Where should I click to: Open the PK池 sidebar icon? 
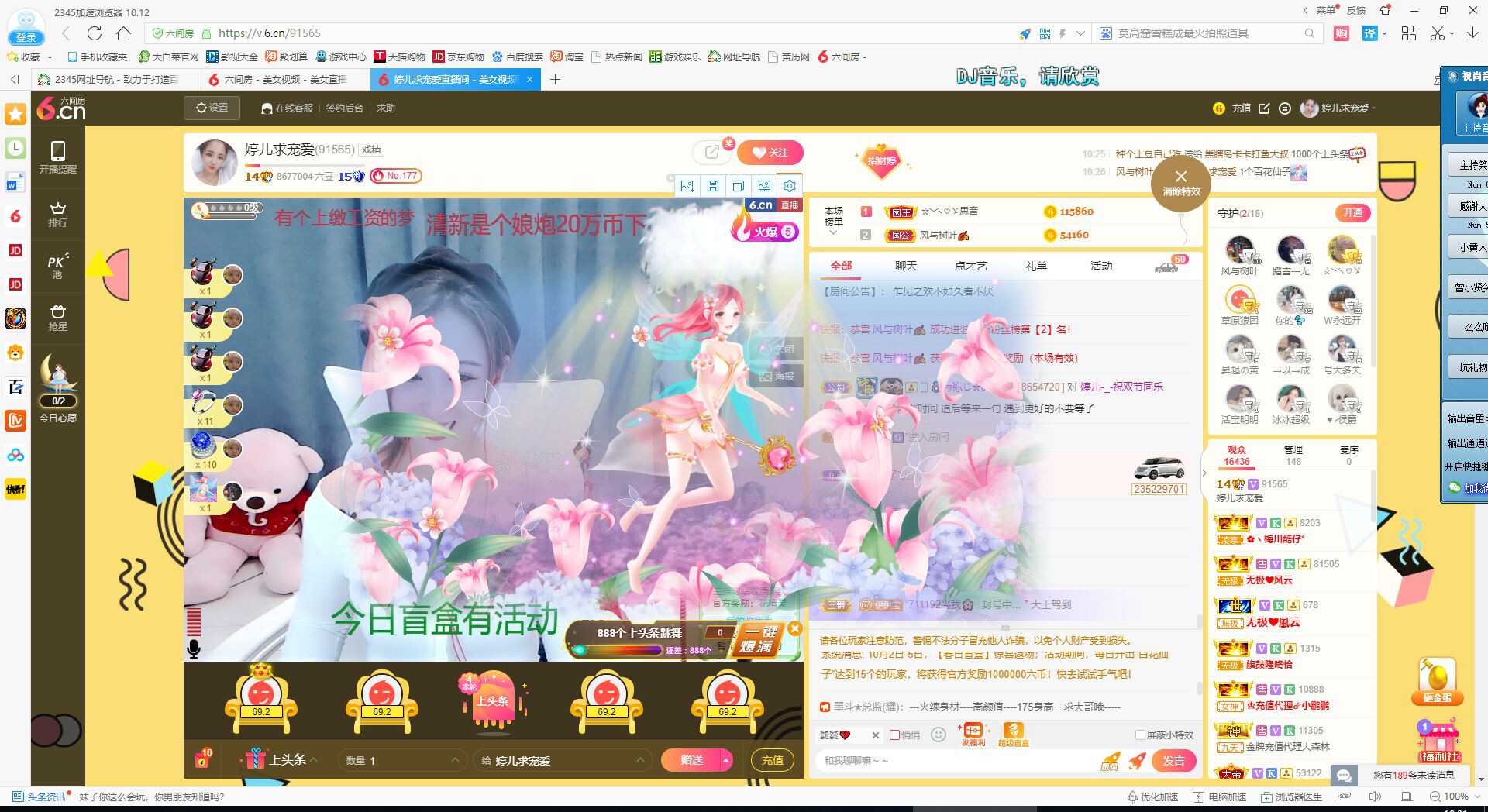point(58,265)
